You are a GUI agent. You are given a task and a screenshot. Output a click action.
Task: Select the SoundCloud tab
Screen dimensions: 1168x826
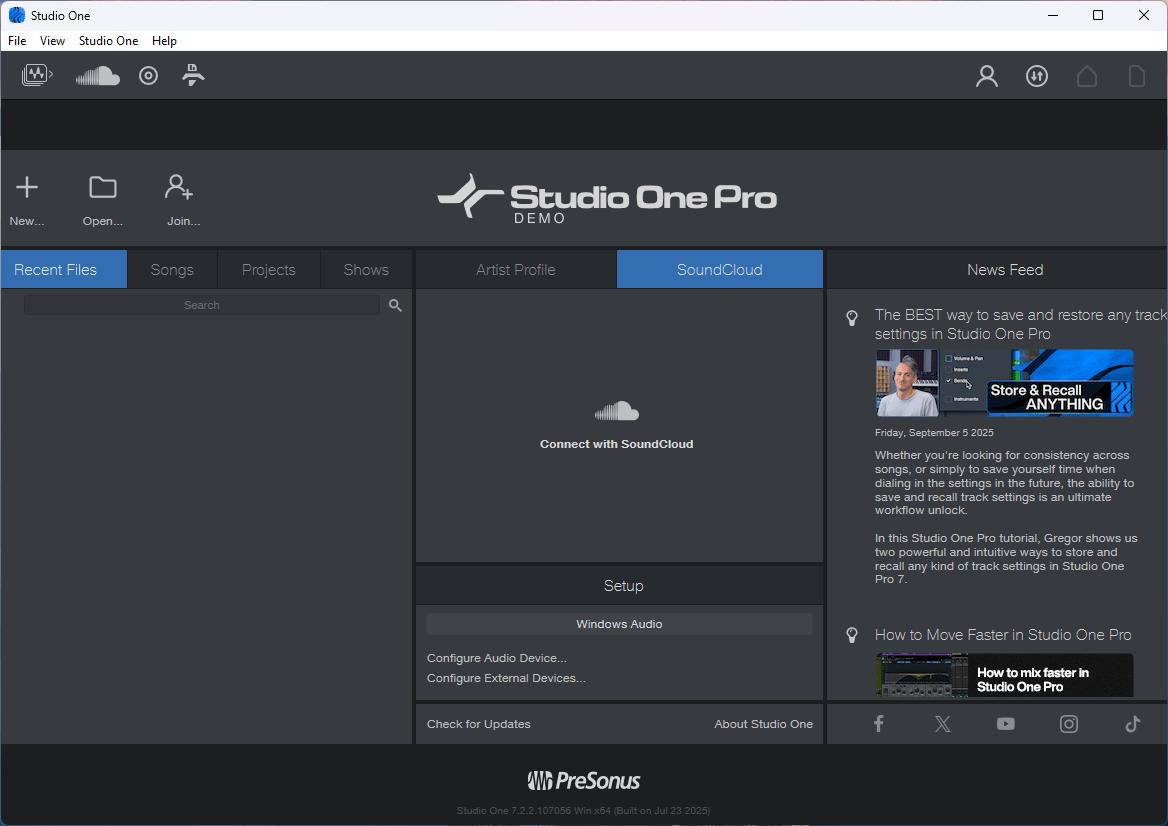[x=720, y=270]
